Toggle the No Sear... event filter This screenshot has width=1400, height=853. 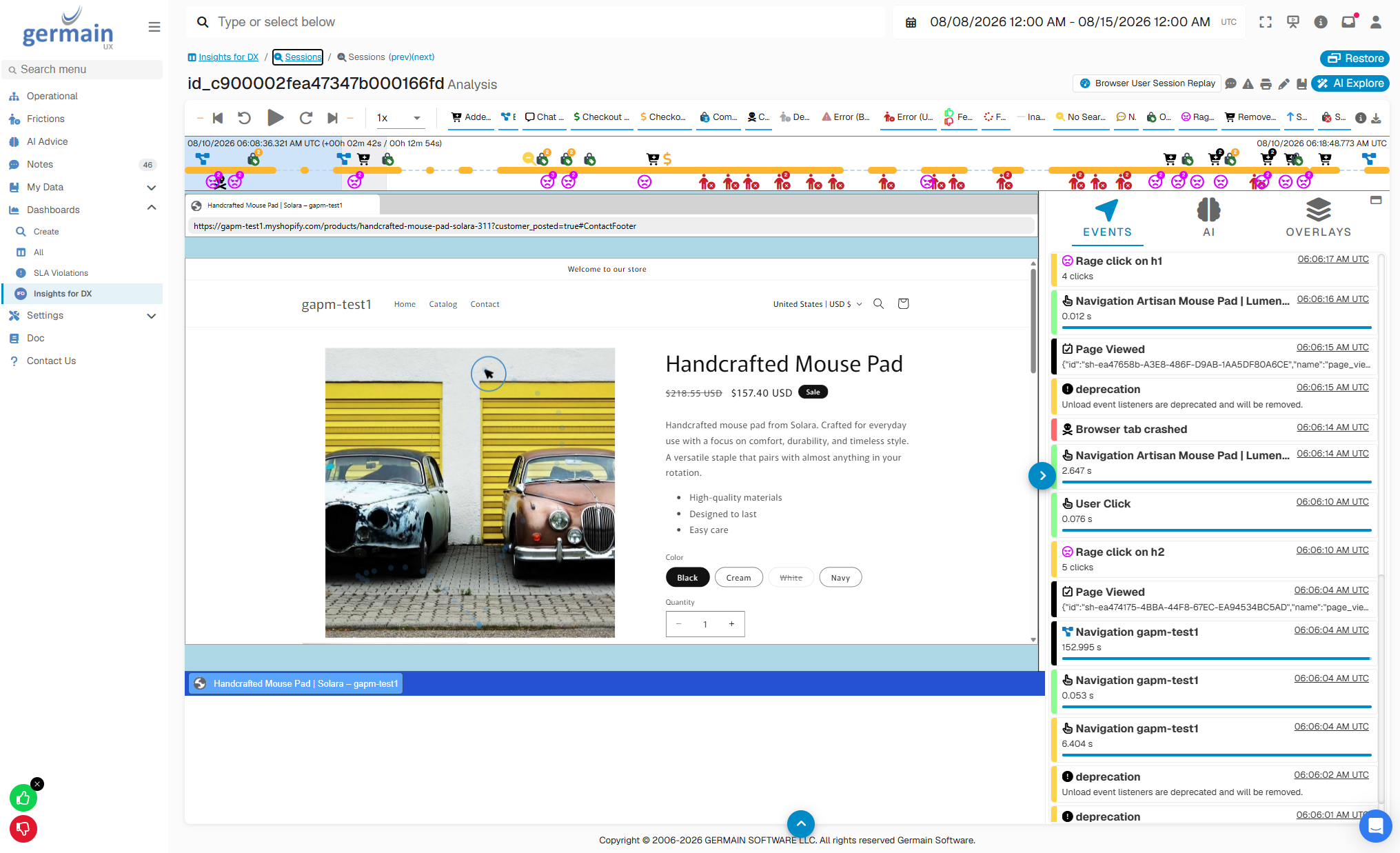(1081, 117)
